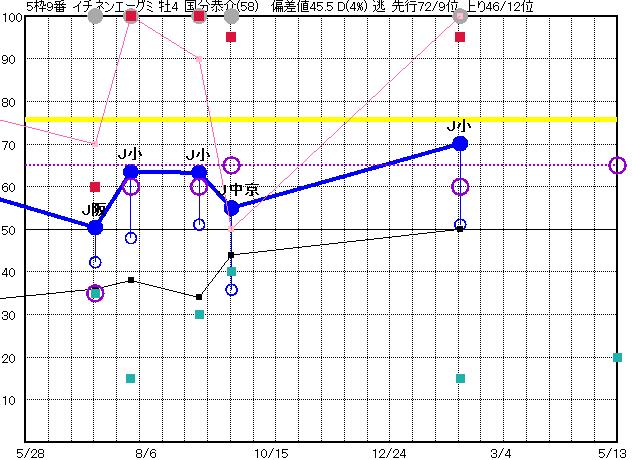The width and height of the screenshot is (632, 460).
Task: Select the gray circle at top right
Action: 460,16
